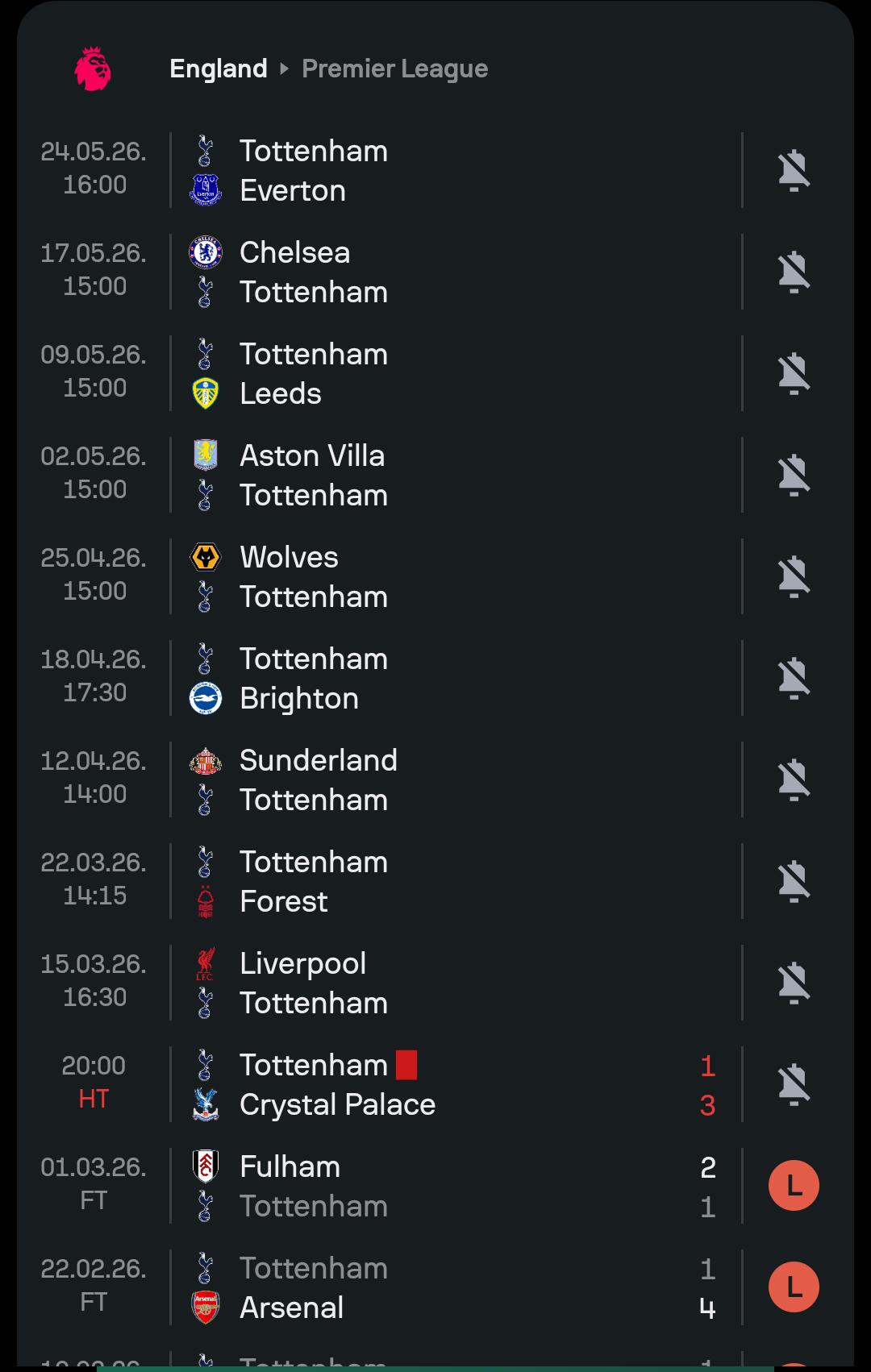Turn on notifications for Aston Villa match
The image size is (871, 1372).
(x=794, y=475)
